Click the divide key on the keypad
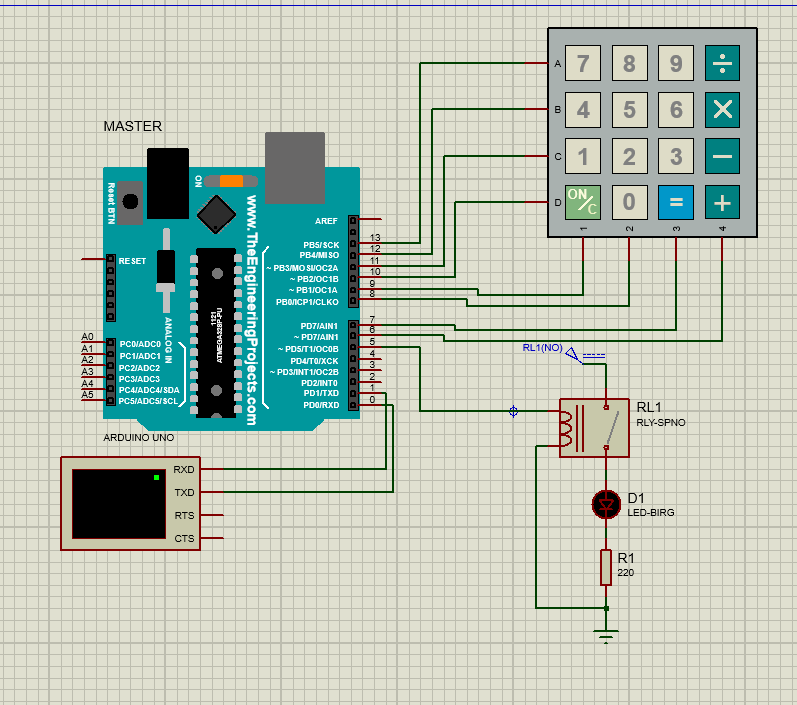The height and width of the screenshot is (705, 797). [722, 64]
